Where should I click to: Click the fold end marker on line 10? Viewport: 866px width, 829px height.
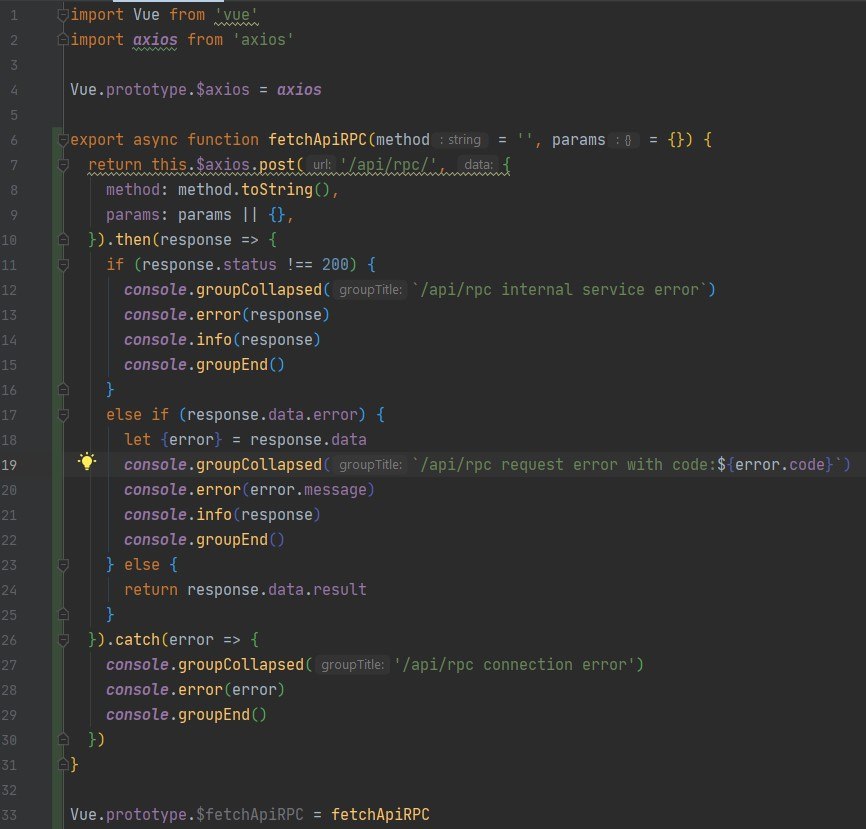(x=64, y=240)
